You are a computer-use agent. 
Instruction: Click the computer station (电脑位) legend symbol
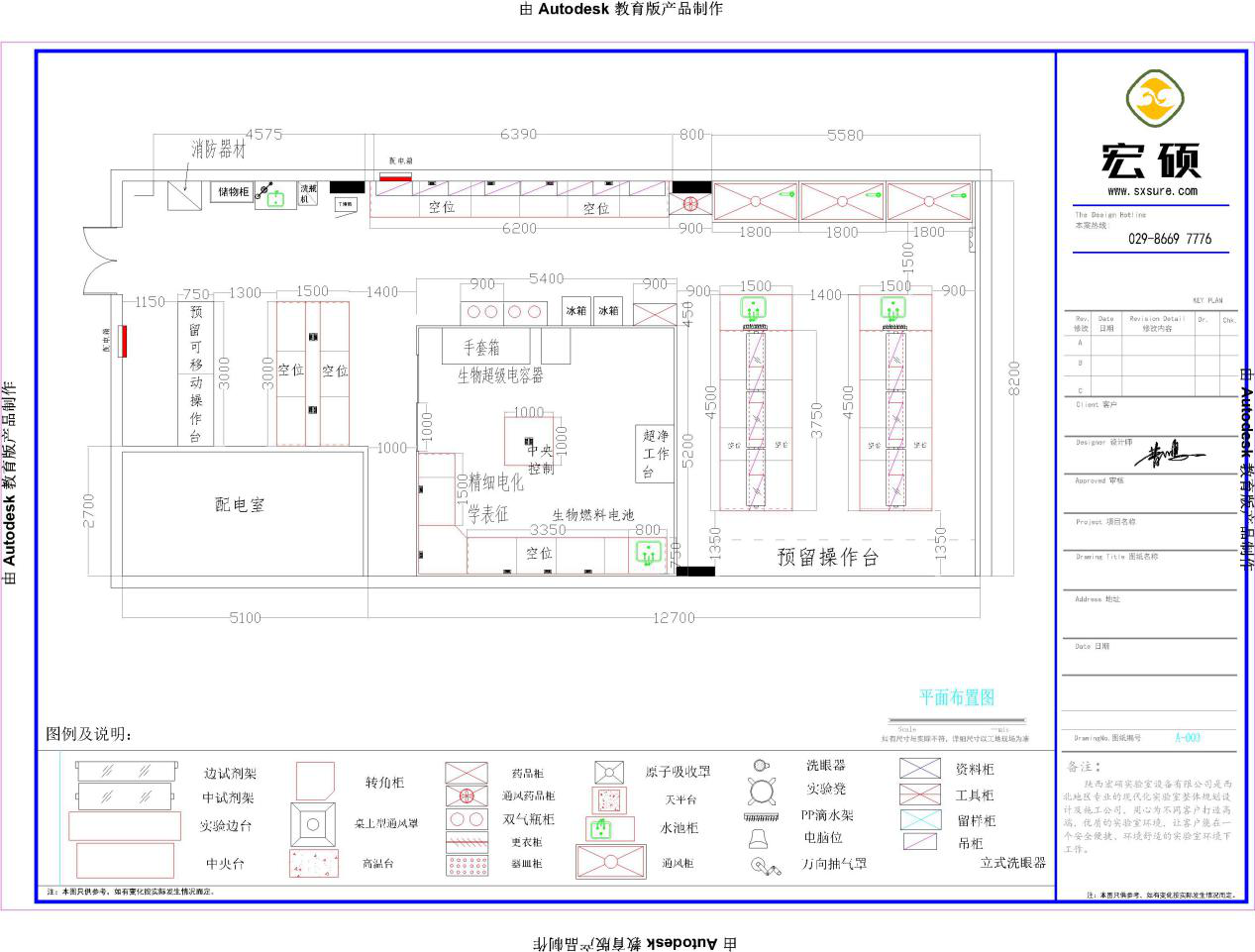point(759,840)
